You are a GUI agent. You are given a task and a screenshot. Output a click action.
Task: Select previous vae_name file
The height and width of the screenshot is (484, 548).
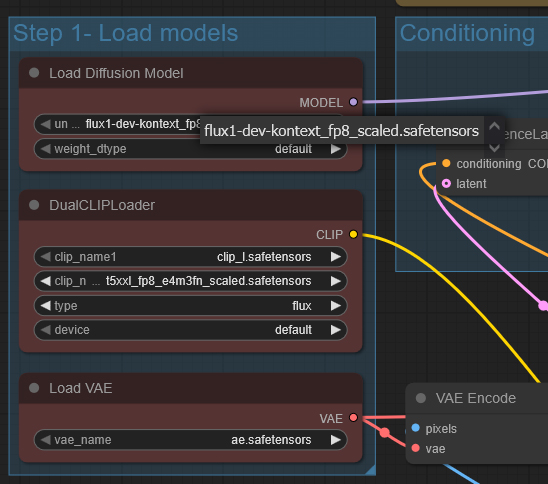45,440
